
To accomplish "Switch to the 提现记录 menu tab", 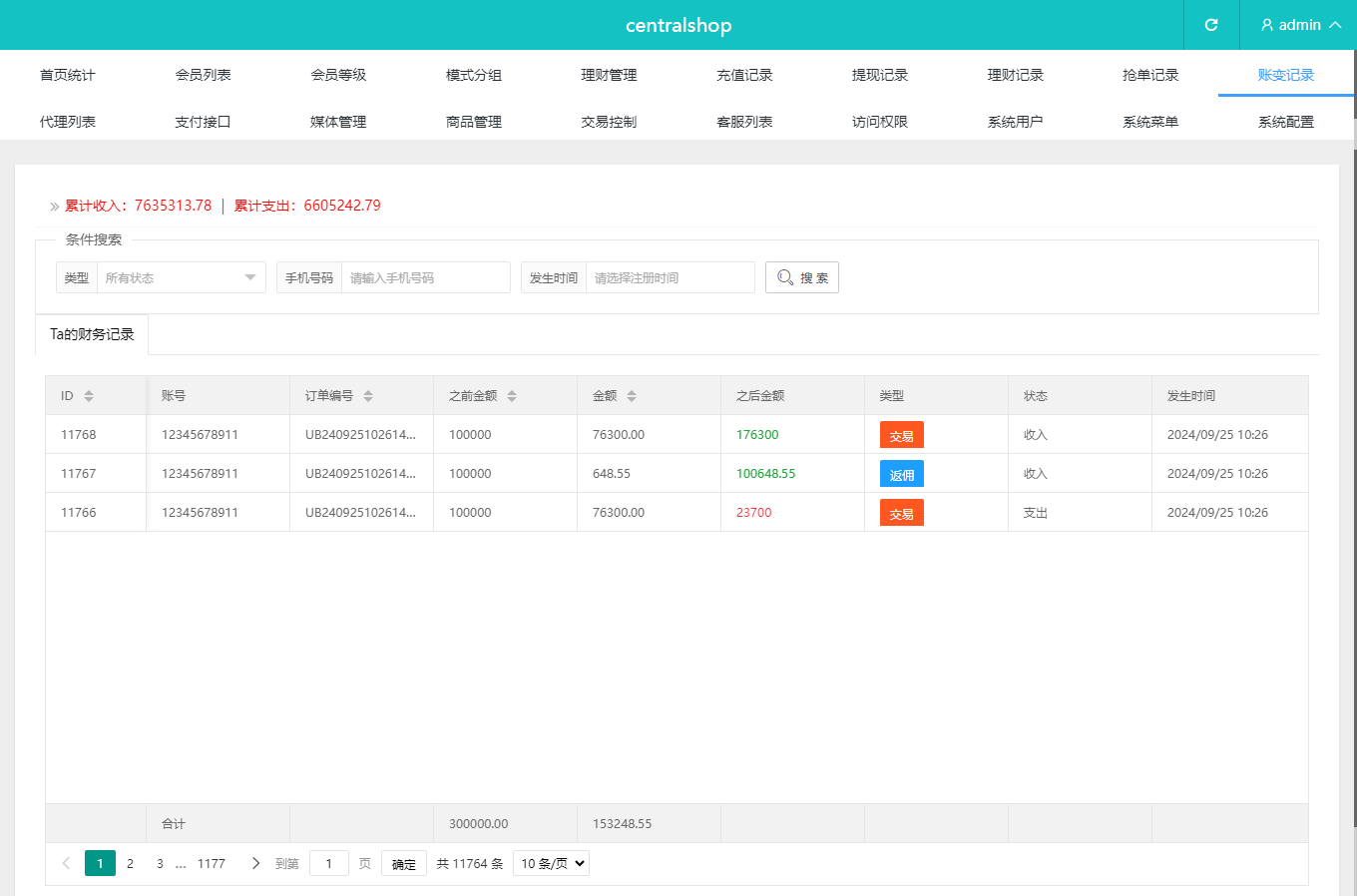I will click(x=879, y=75).
